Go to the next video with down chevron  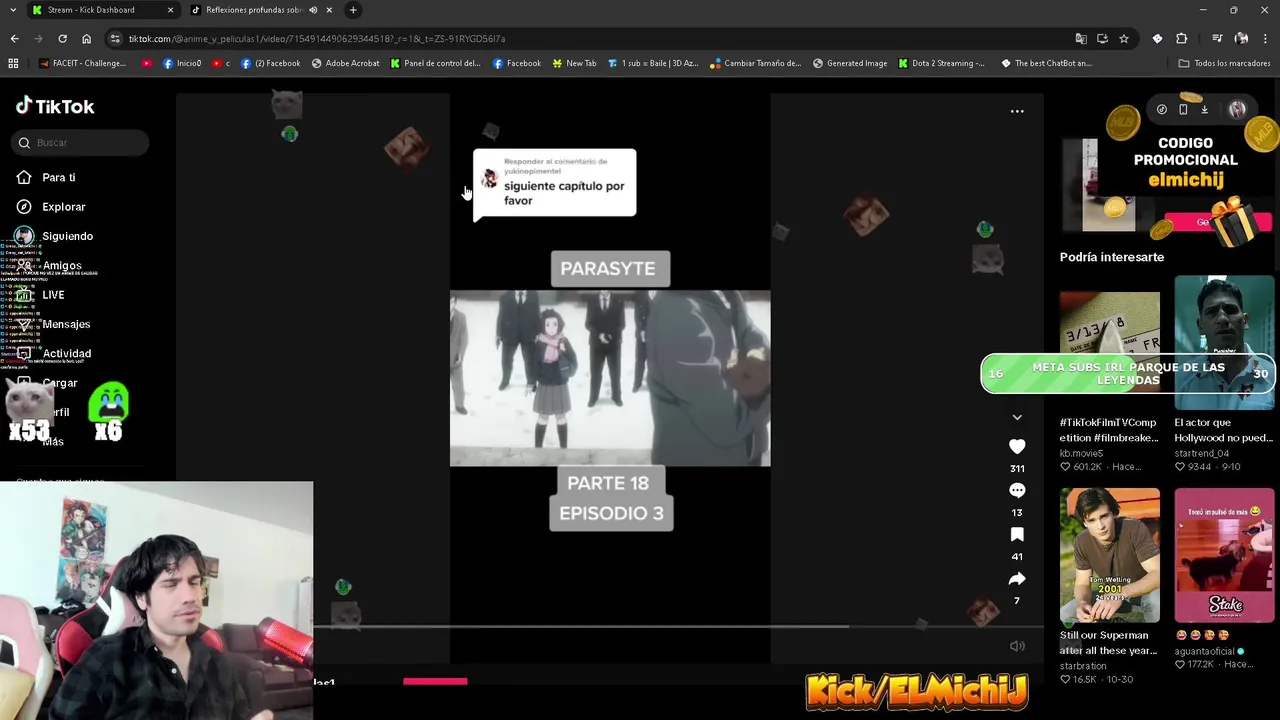coord(1017,417)
